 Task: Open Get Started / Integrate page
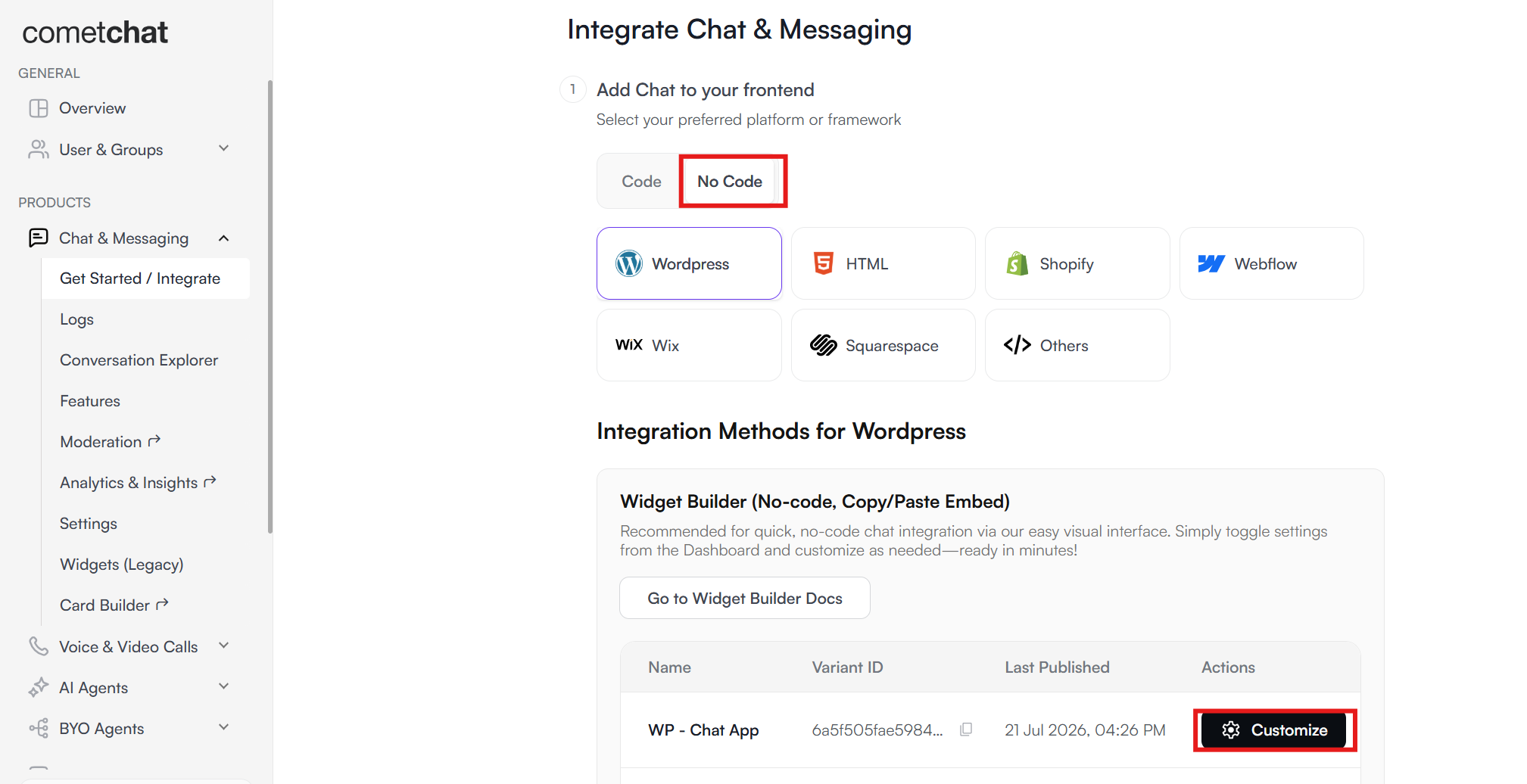145,278
